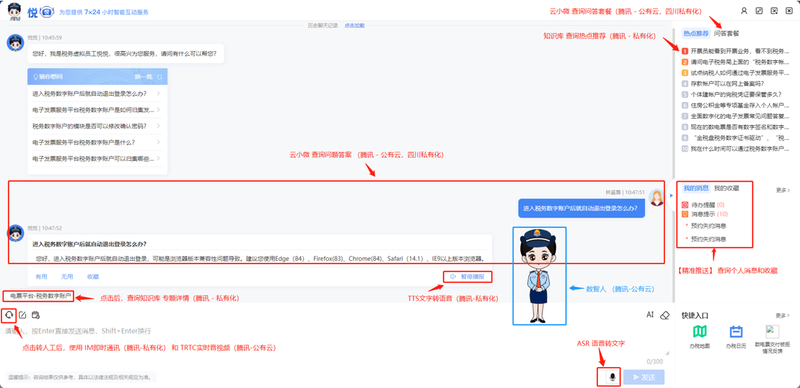Open 更多 next to 快捷入口
800x388 pixels.
coord(783,316)
